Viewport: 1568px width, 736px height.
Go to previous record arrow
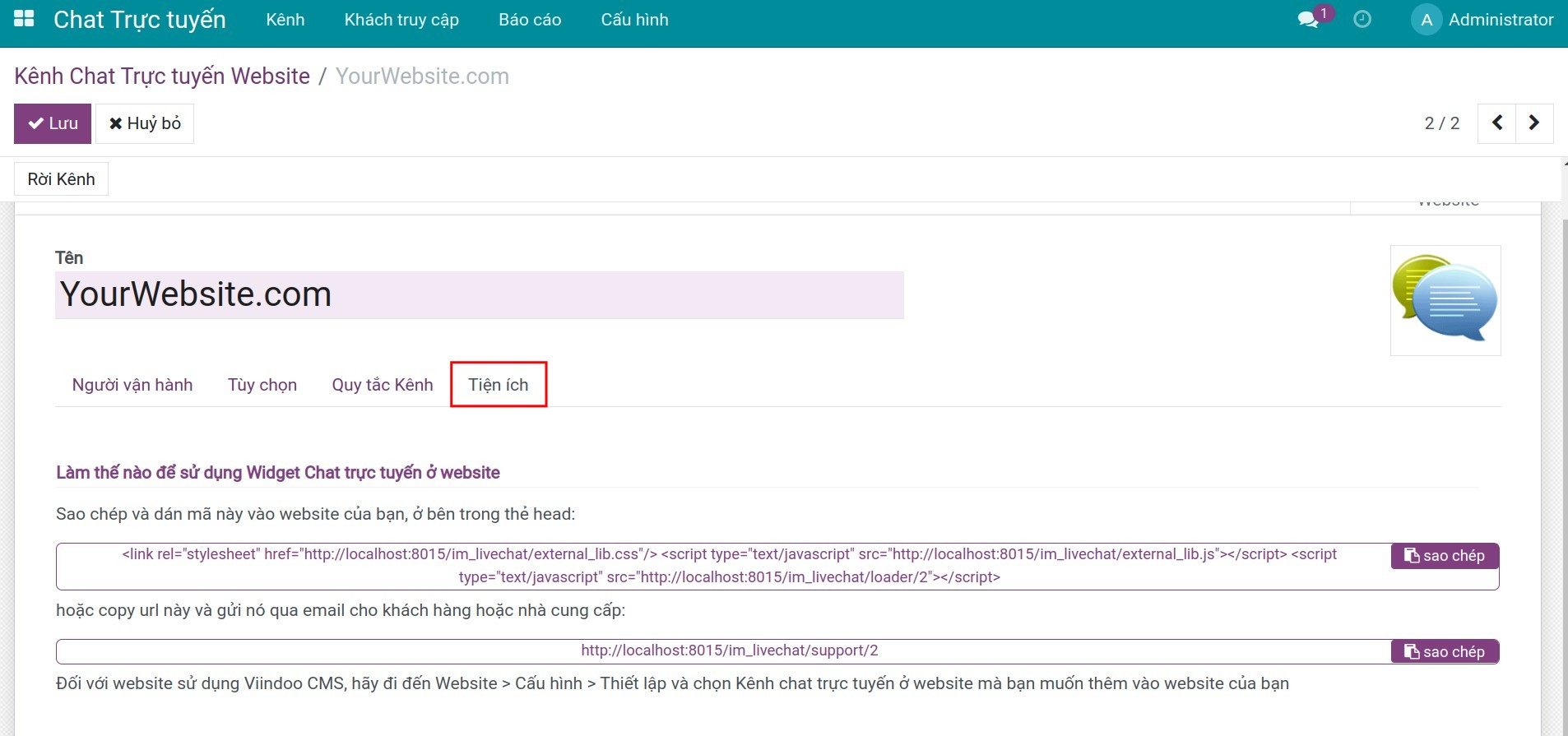tap(1497, 123)
